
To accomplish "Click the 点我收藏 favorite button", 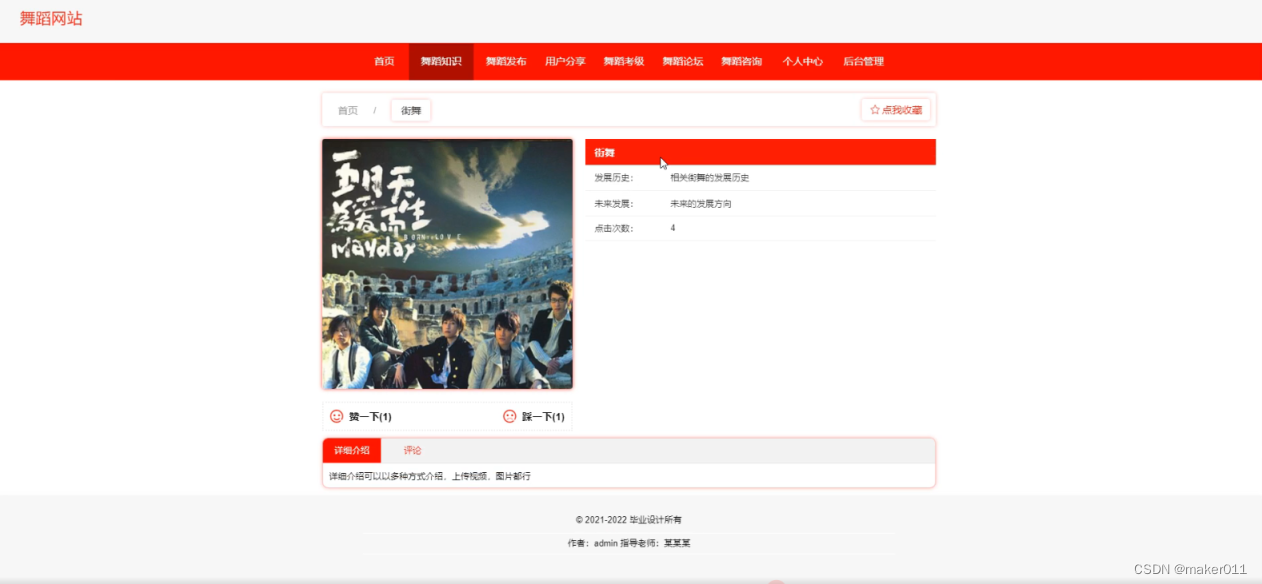I will (x=896, y=110).
